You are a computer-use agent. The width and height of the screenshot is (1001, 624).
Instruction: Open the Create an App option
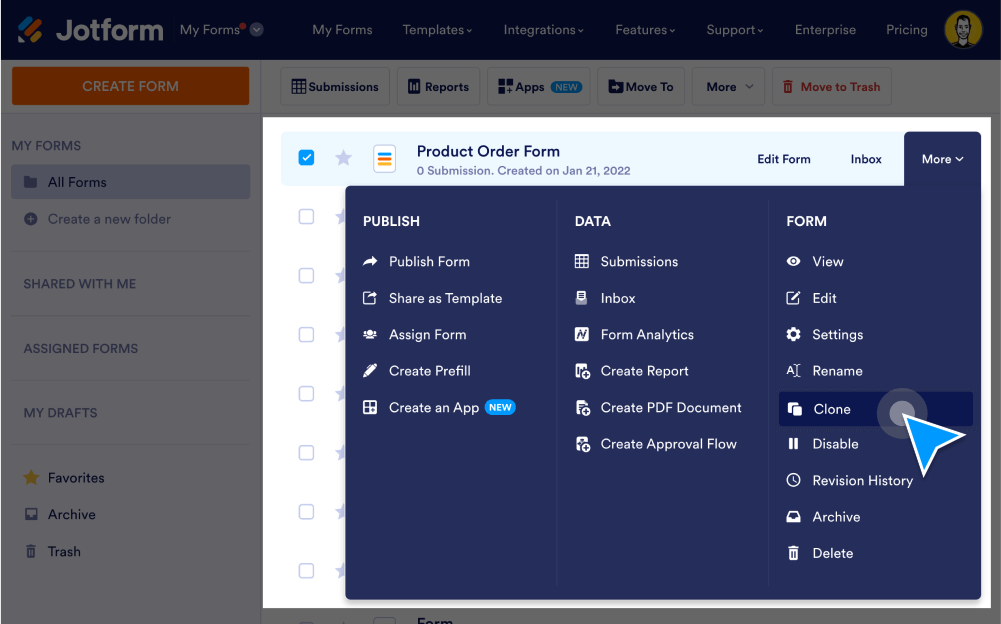tap(435, 407)
